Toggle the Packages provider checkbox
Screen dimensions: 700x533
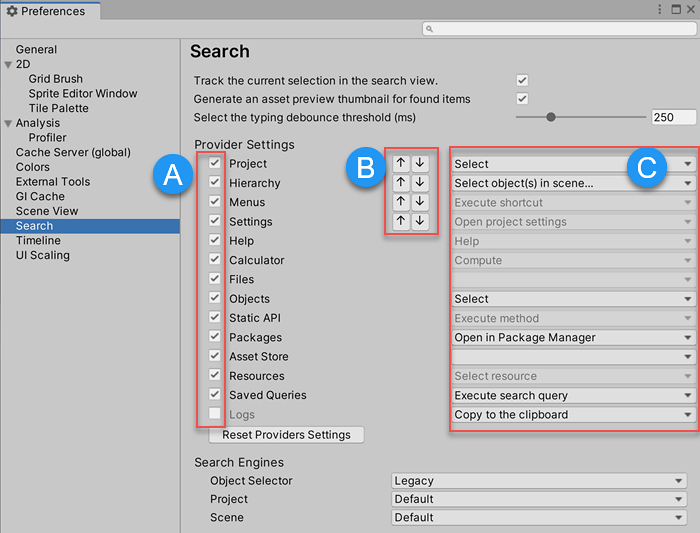click(215, 336)
